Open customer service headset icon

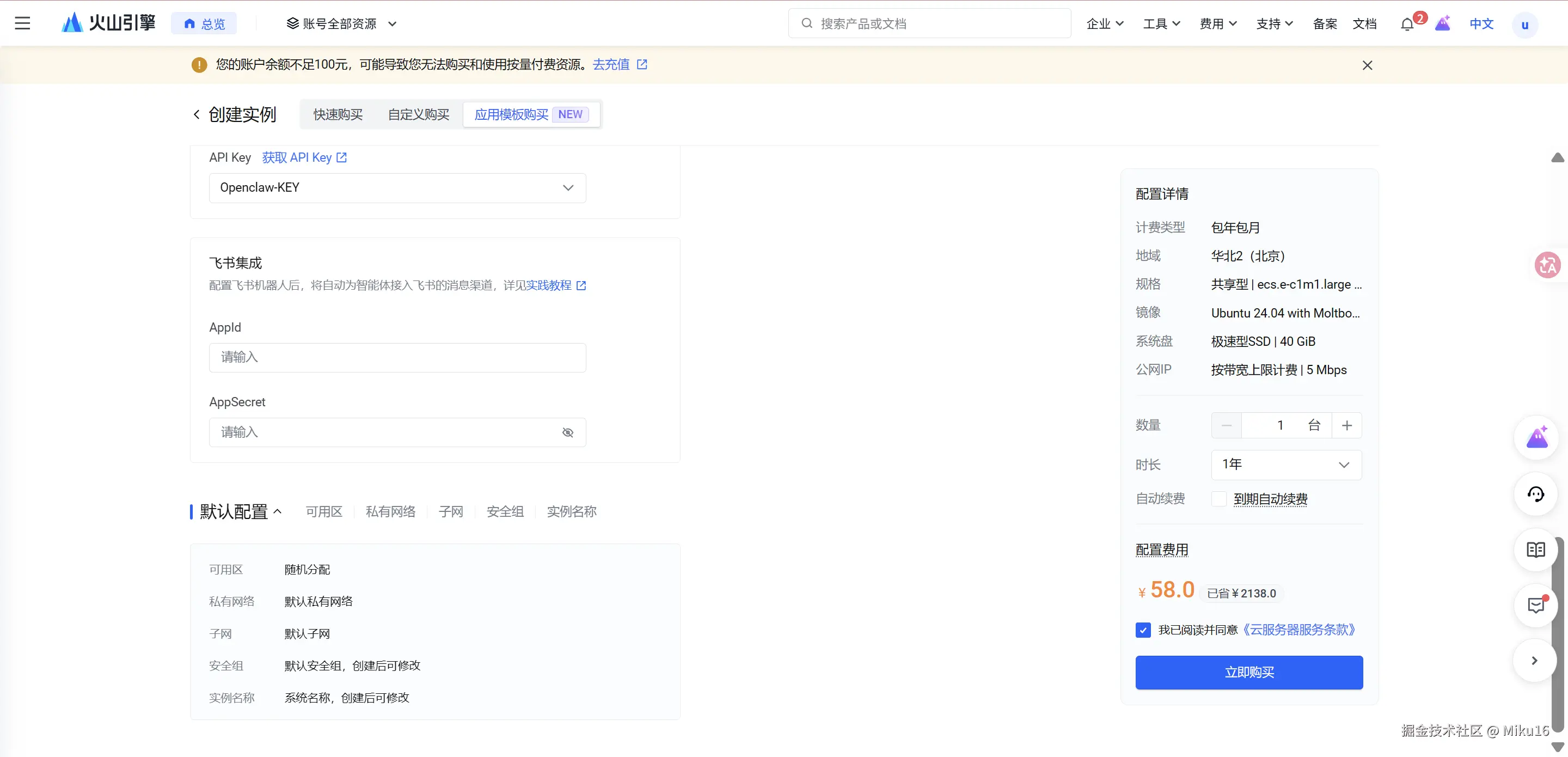tap(1536, 494)
